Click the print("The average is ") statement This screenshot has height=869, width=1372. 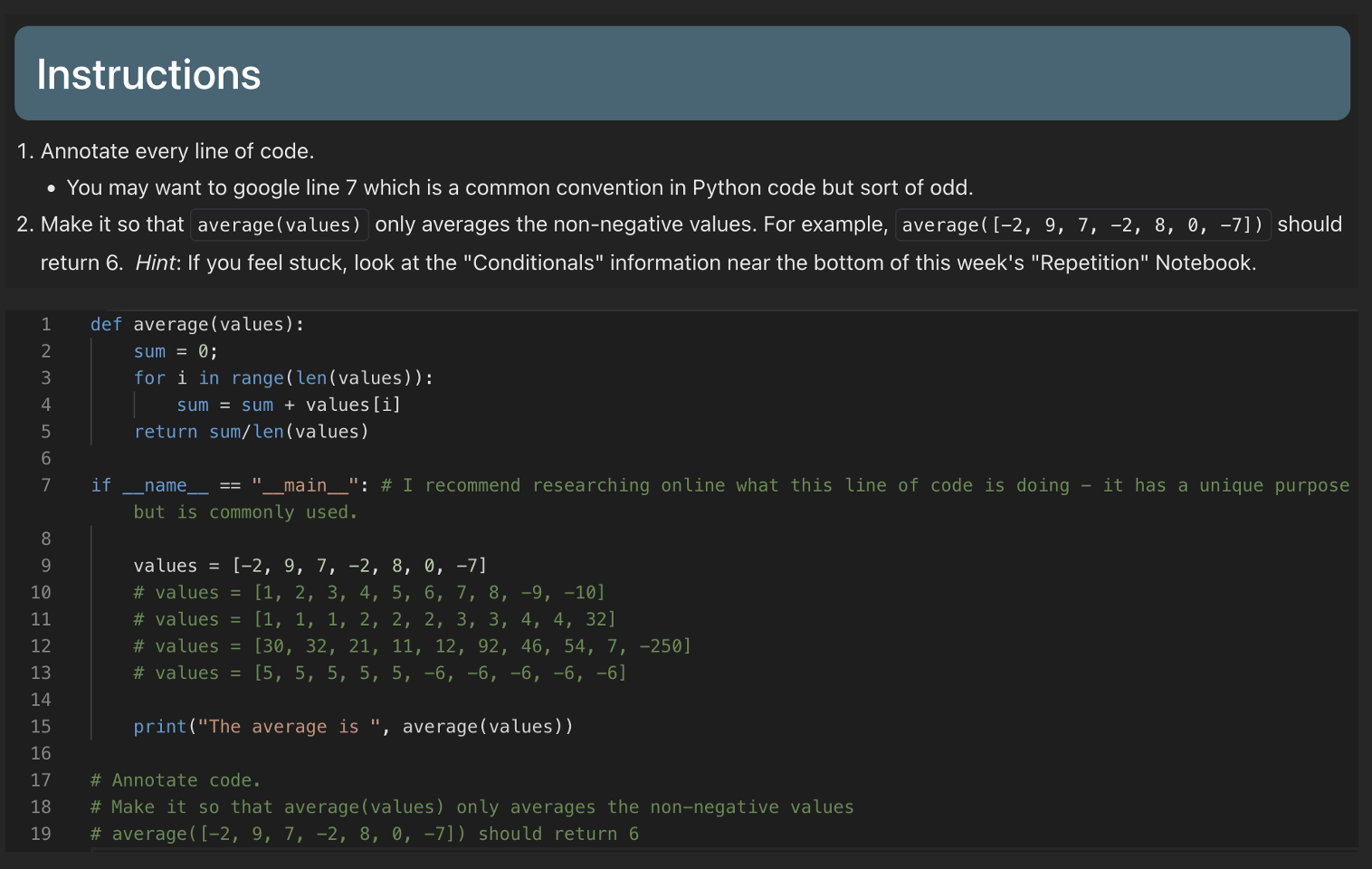(353, 726)
